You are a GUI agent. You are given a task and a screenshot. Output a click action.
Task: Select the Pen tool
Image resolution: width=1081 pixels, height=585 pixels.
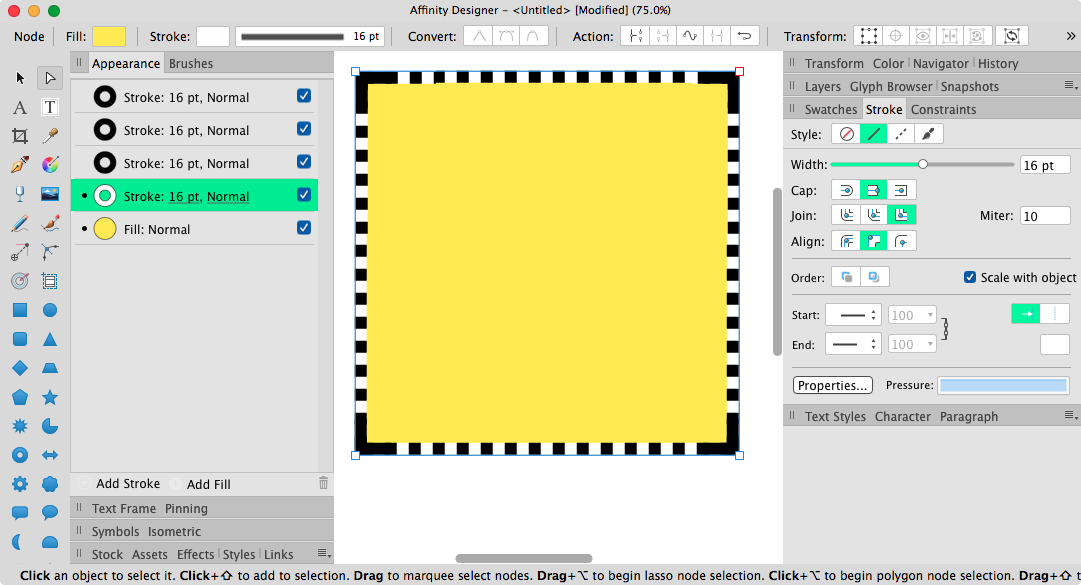tap(20, 166)
